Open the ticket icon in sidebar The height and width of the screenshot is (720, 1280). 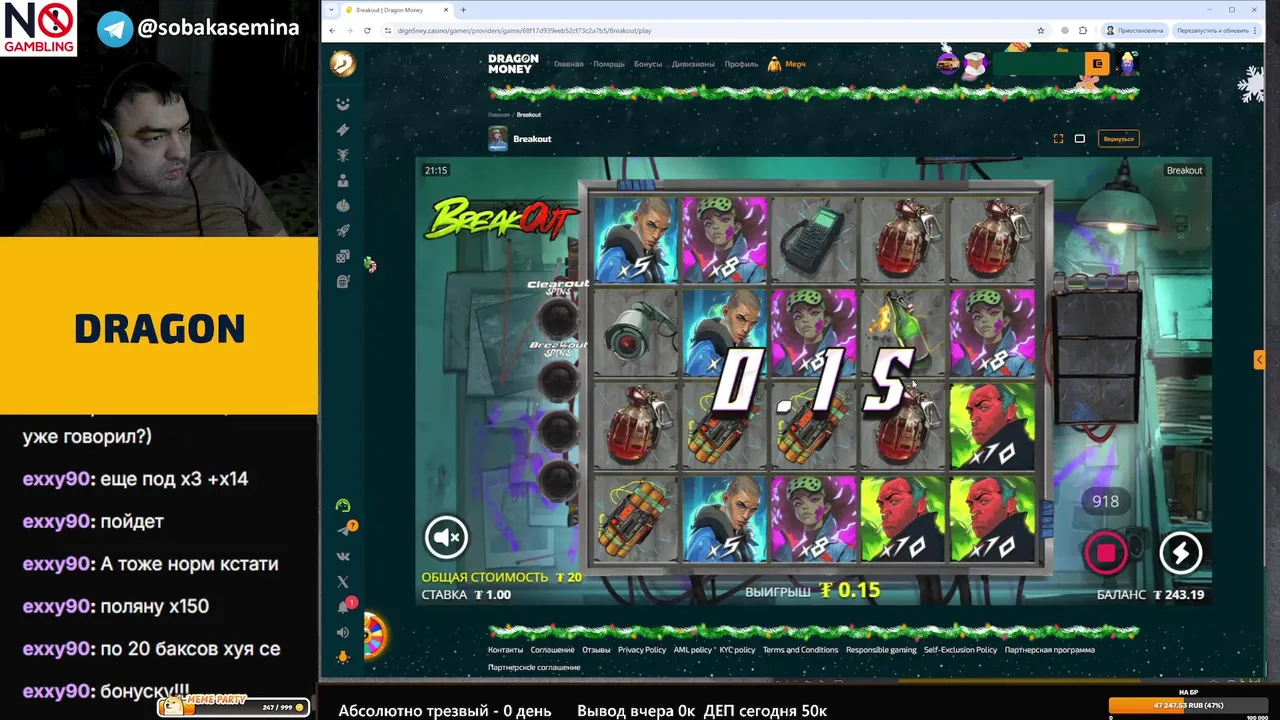[x=343, y=130]
